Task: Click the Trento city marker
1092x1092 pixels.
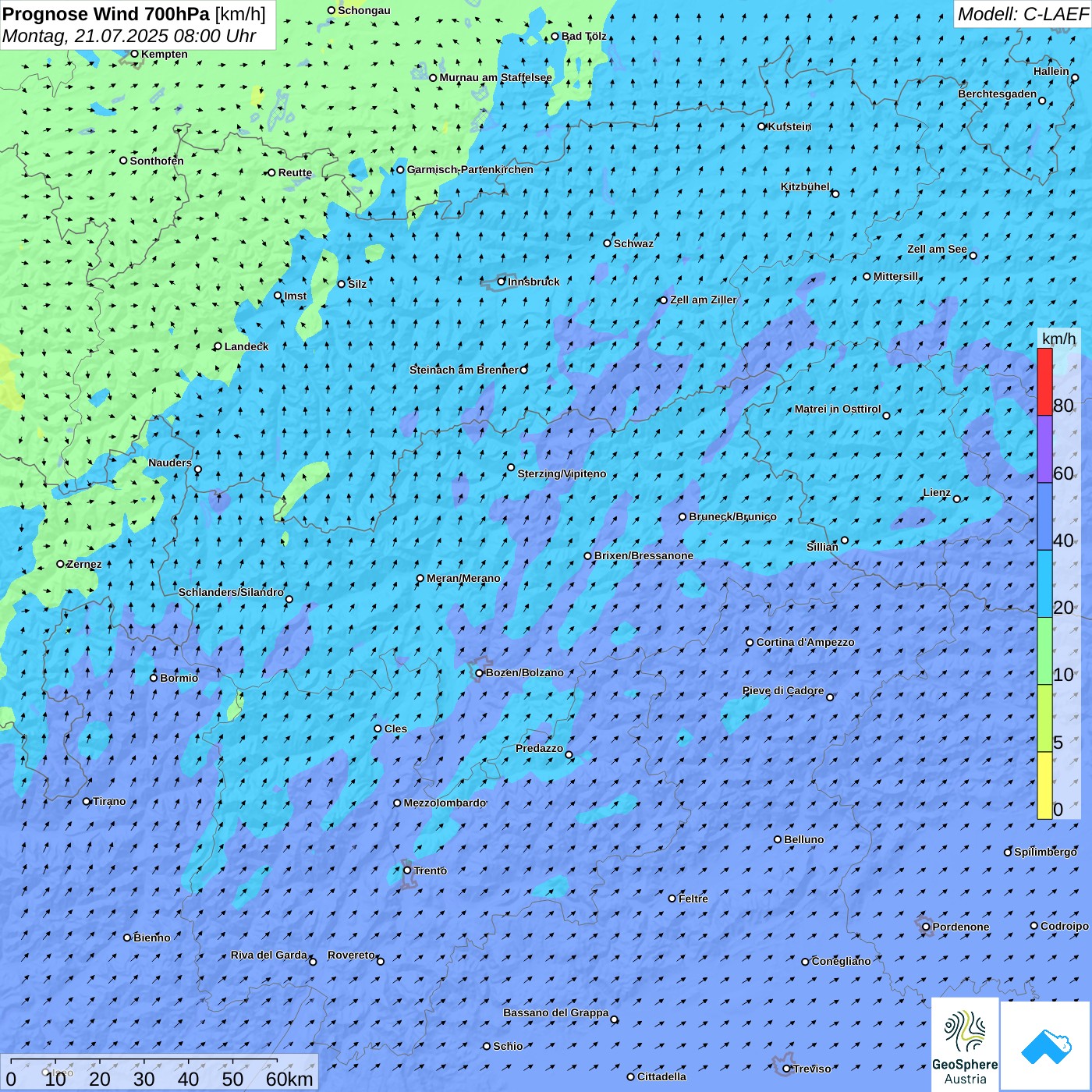Action: (407, 870)
